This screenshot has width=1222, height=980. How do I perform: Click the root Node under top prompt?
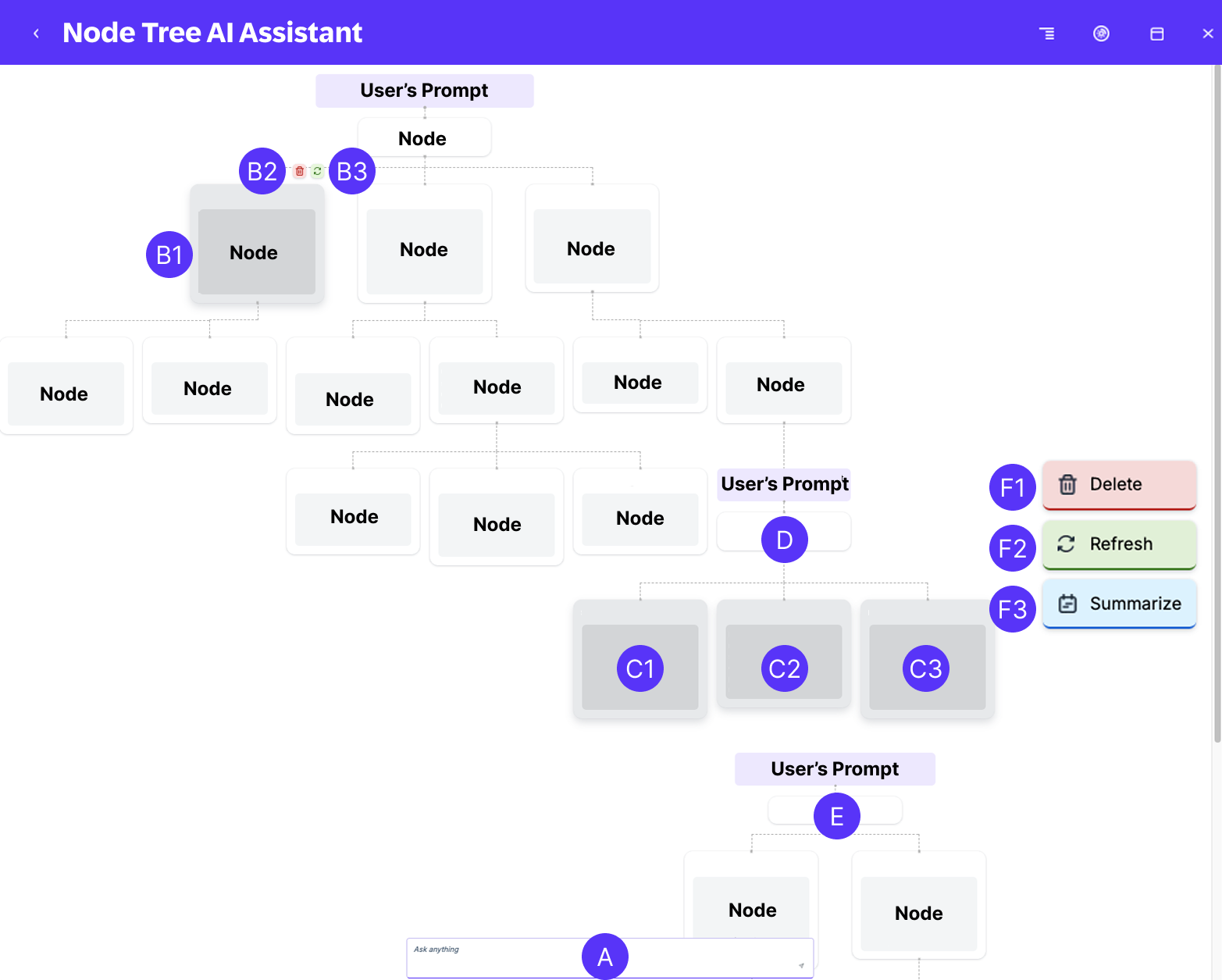tap(424, 138)
